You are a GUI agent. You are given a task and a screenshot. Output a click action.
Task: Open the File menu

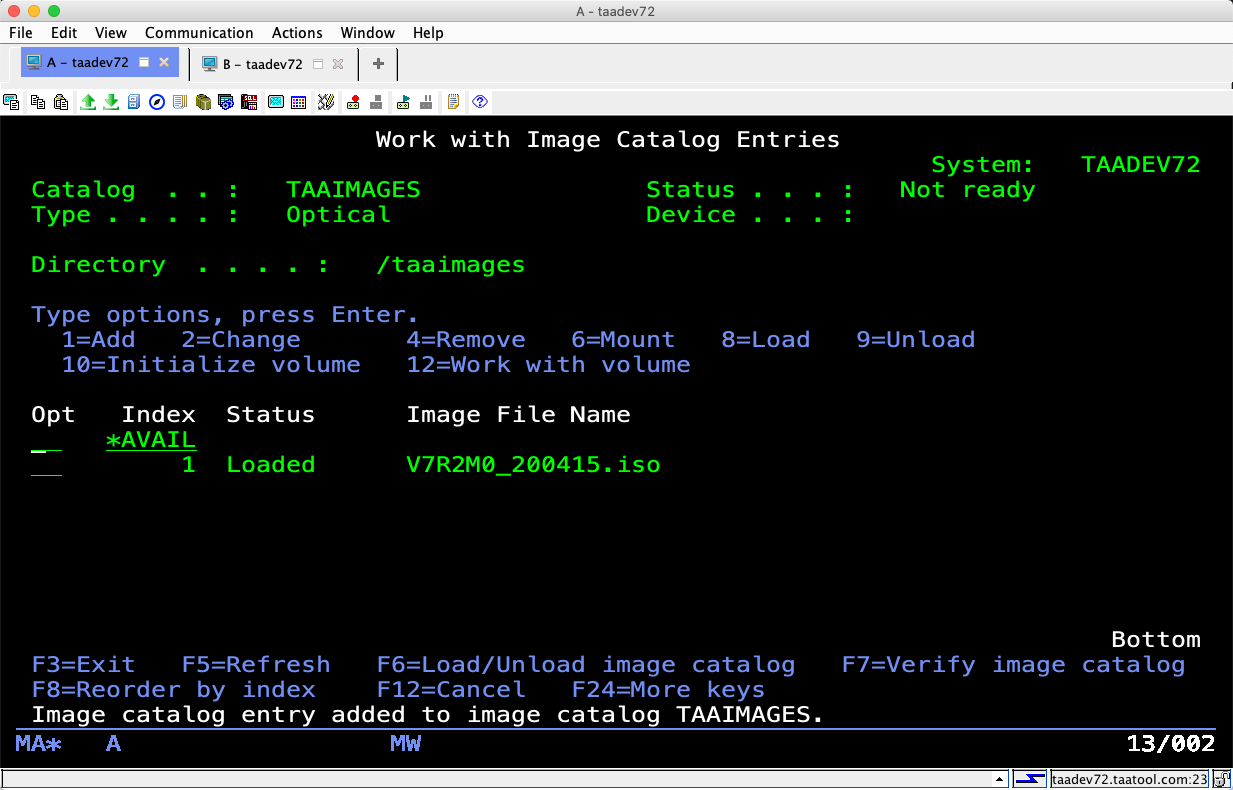point(21,33)
